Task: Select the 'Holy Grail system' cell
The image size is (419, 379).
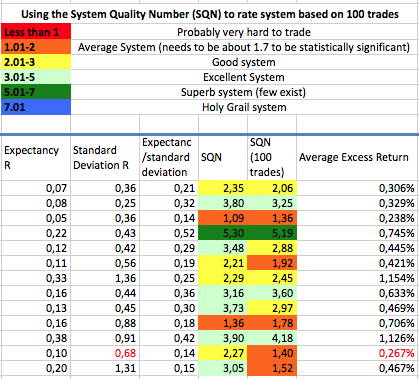Action: pos(244,107)
